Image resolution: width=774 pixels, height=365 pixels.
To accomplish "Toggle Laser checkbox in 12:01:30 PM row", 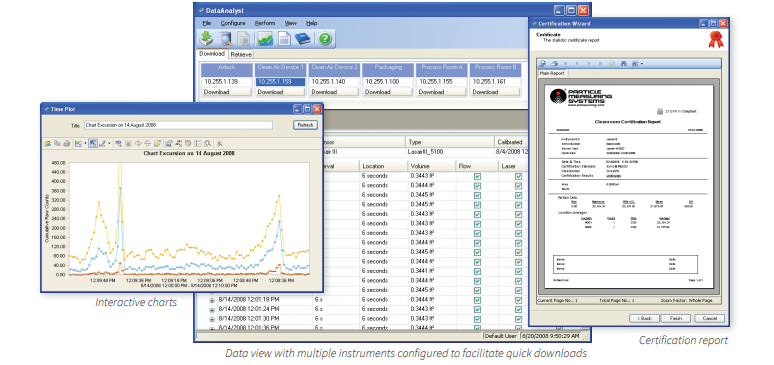I will point(519,318).
